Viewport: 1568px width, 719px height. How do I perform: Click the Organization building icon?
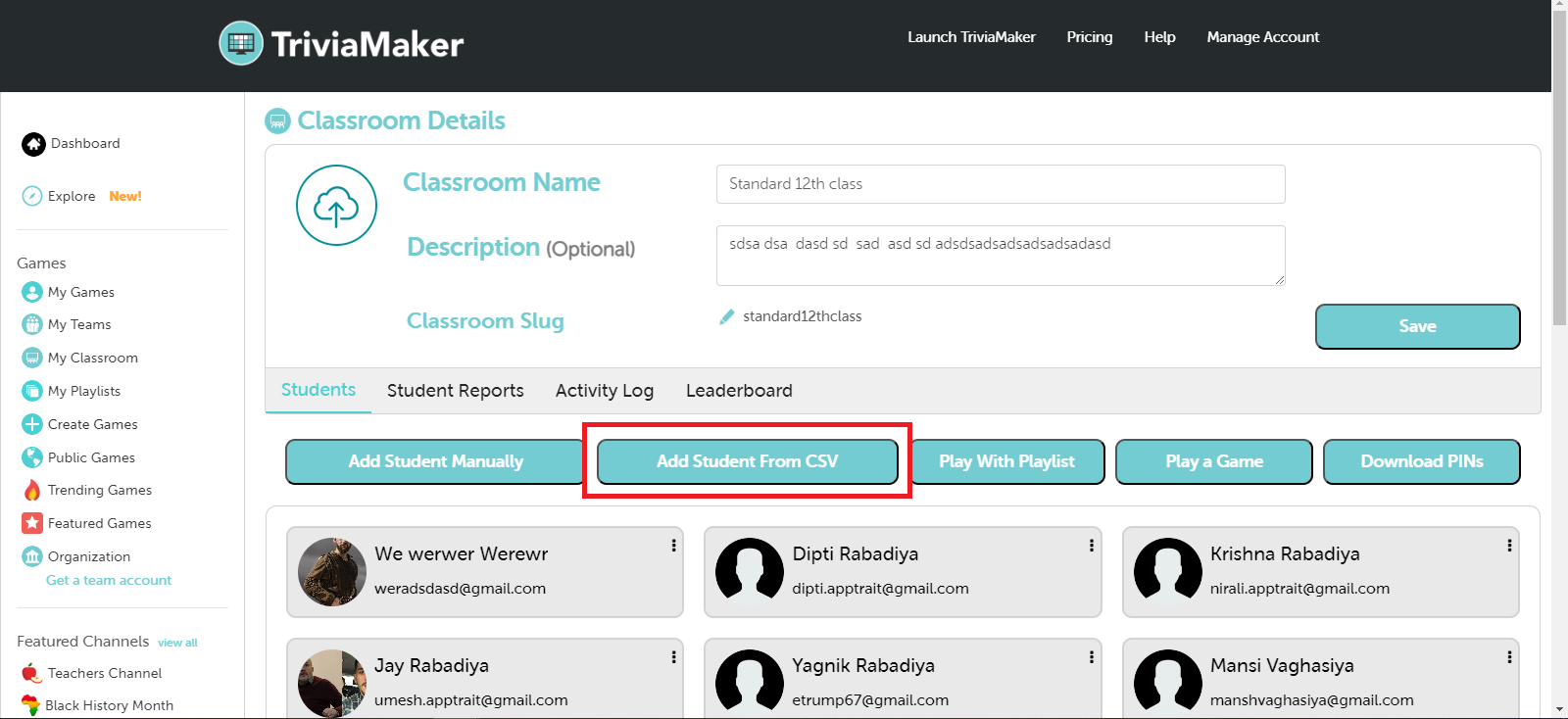(32, 556)
